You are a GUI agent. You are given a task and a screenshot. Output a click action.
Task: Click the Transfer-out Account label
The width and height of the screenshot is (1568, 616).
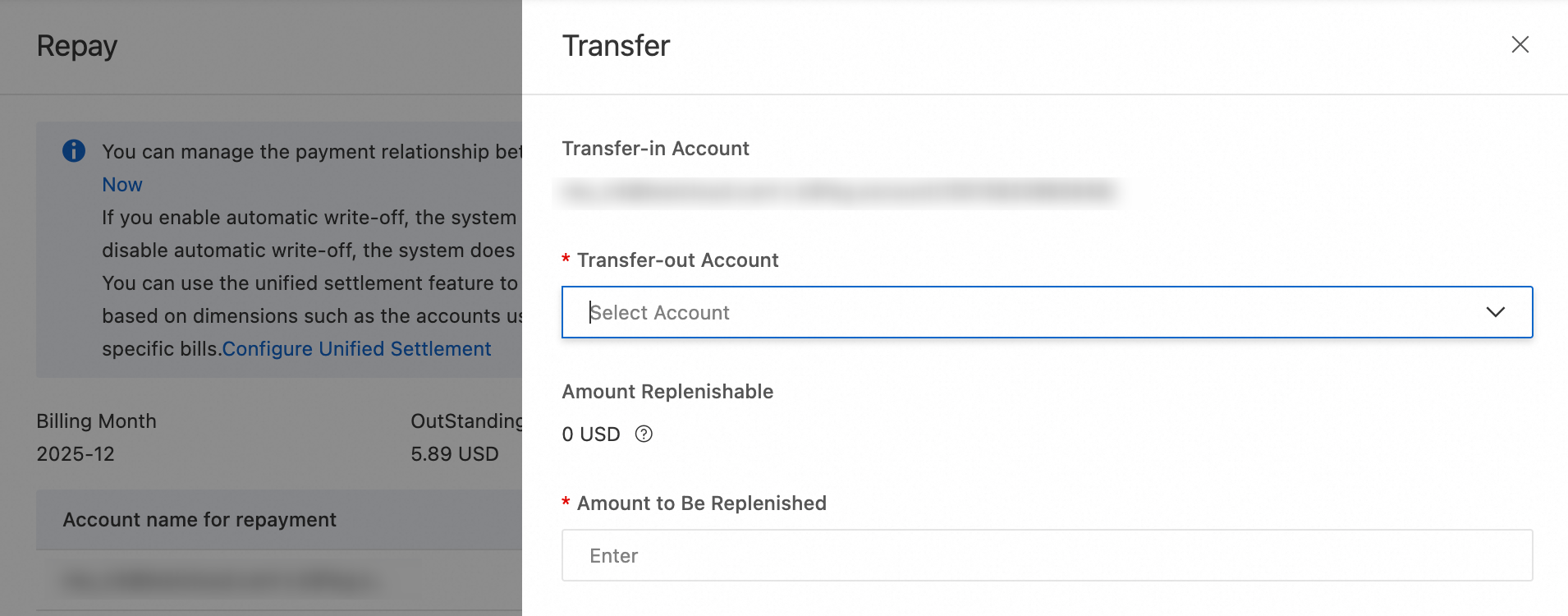[x=677, y=260]
